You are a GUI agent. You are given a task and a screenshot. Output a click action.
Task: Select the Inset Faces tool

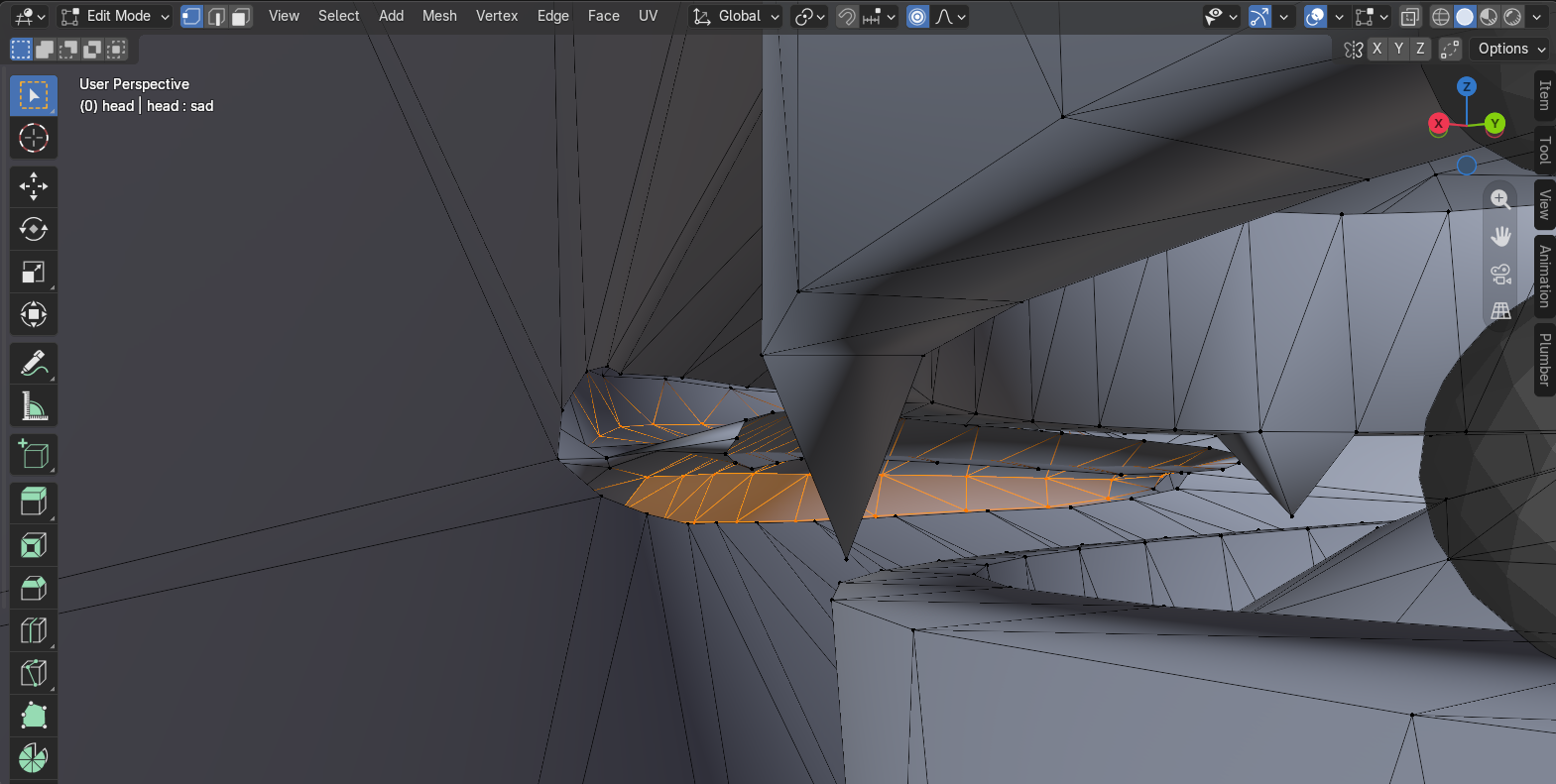coord(34,545)
